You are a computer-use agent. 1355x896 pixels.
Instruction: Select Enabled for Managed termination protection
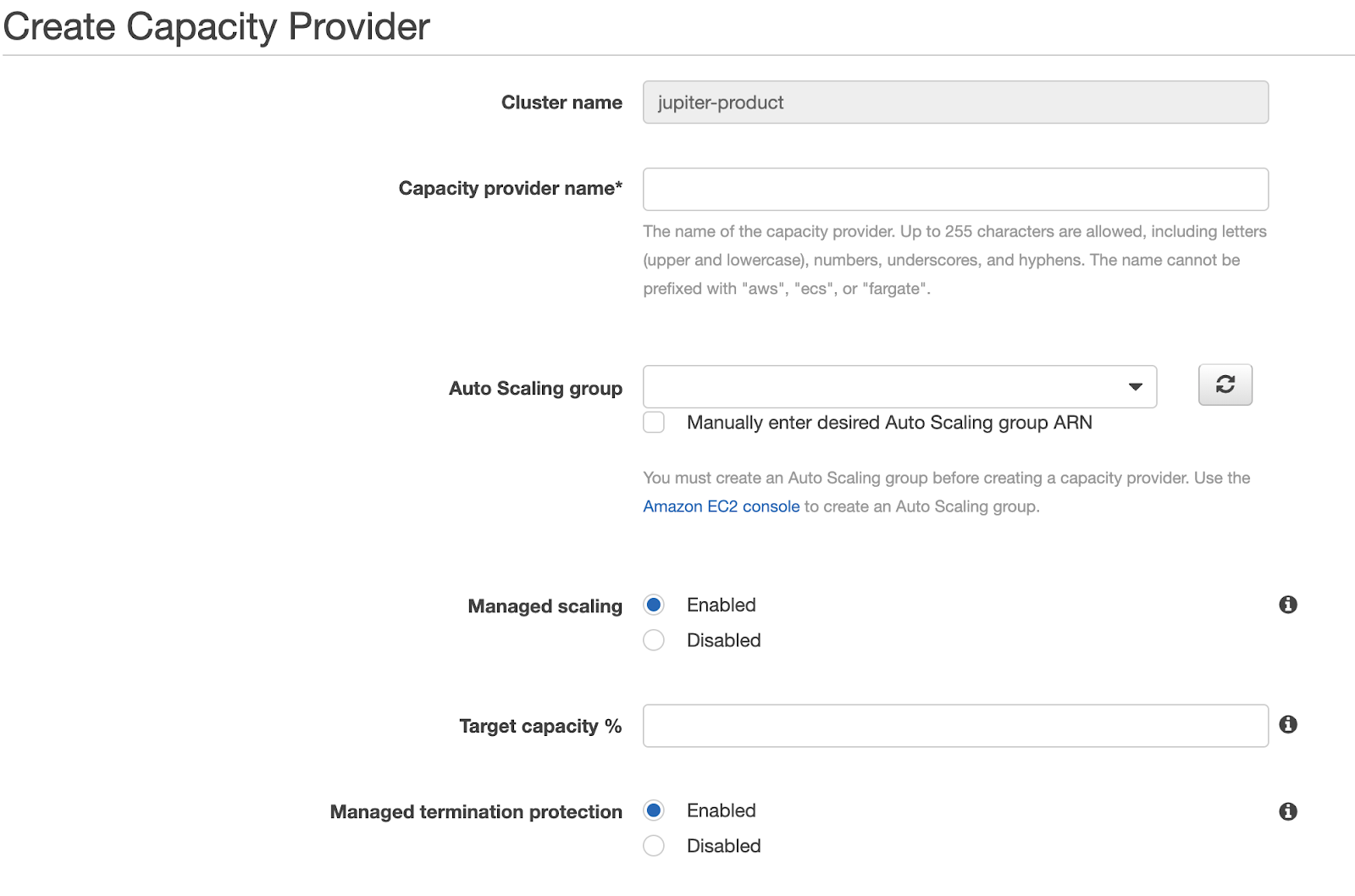tap(654, 810)
